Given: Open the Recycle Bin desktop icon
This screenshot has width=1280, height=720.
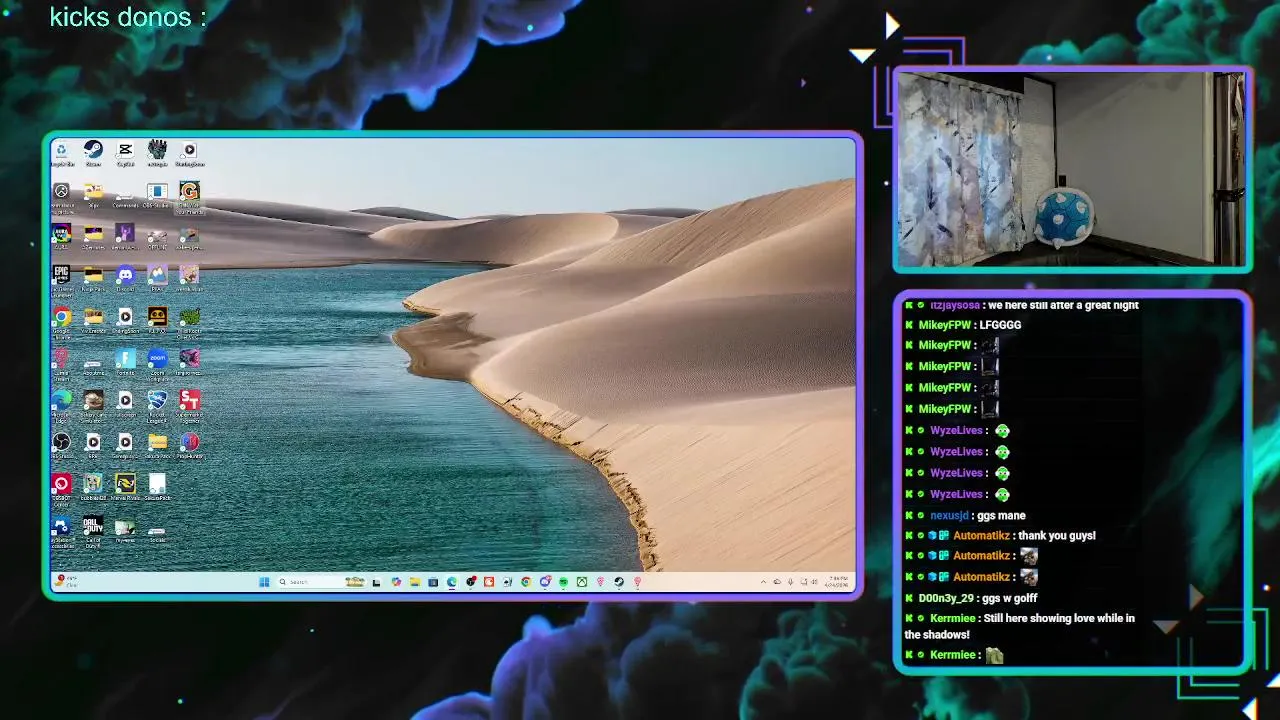Looking at the screenshot, I should point(61,151).
